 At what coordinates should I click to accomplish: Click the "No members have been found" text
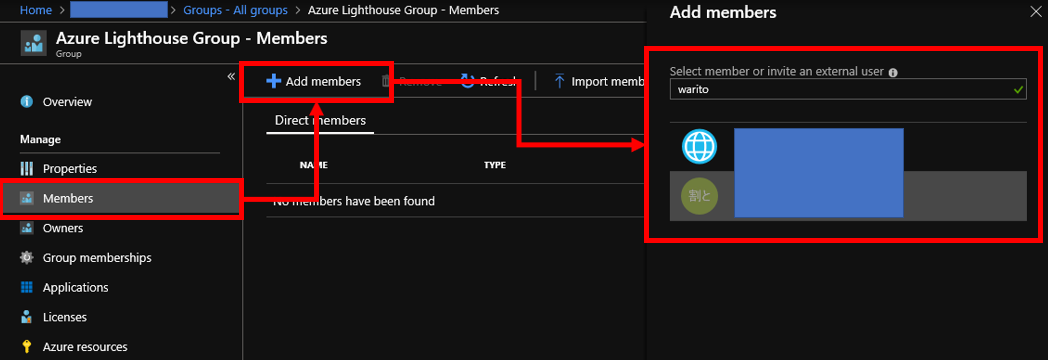(354, 200)
